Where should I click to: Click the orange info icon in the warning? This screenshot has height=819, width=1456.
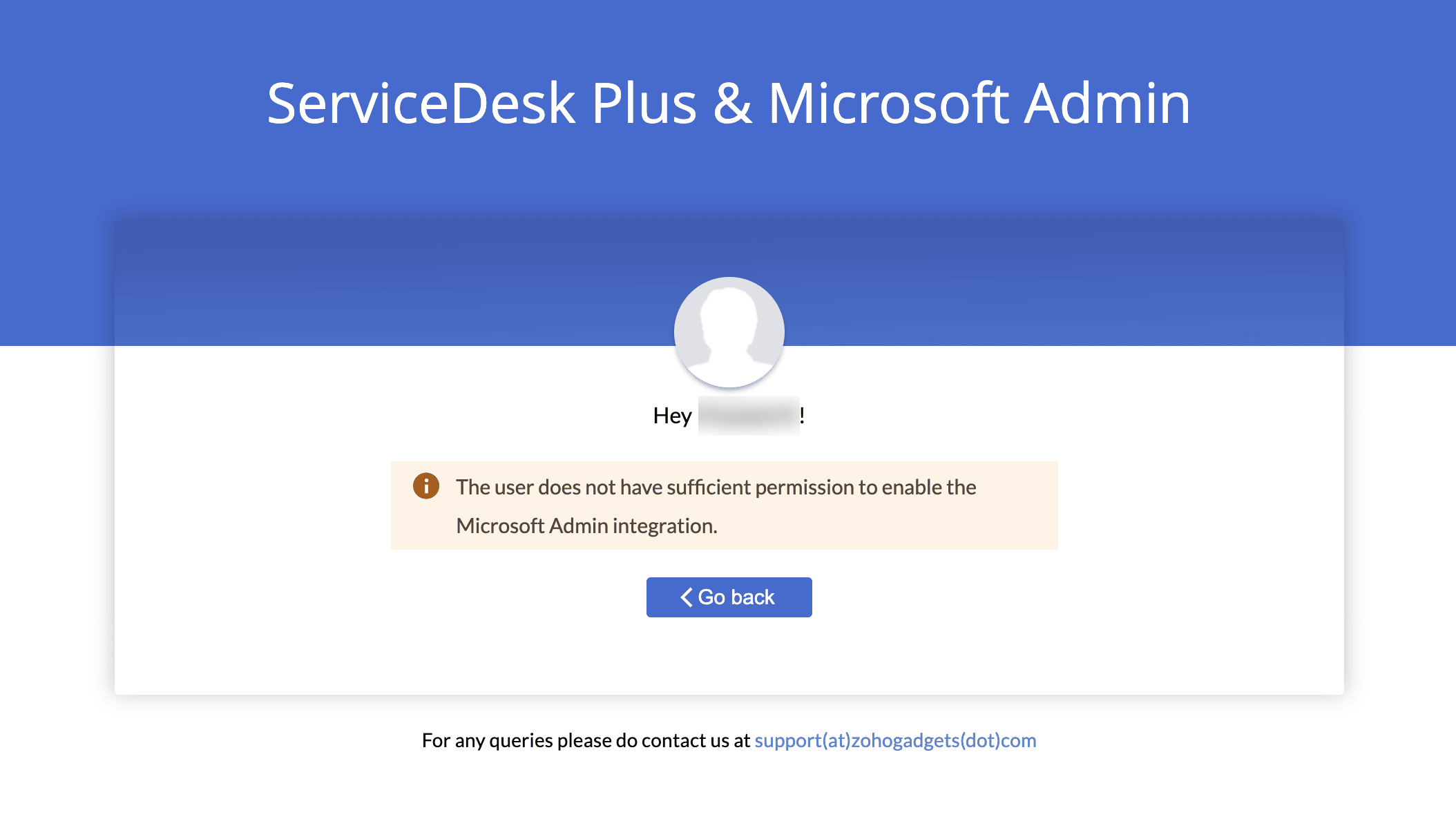(x=426, y=486)
